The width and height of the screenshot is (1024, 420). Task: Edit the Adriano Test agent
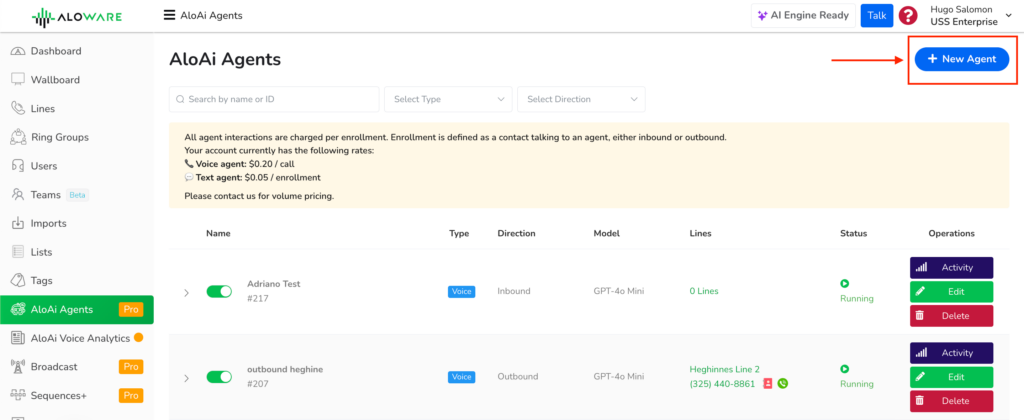coord(952,291)
